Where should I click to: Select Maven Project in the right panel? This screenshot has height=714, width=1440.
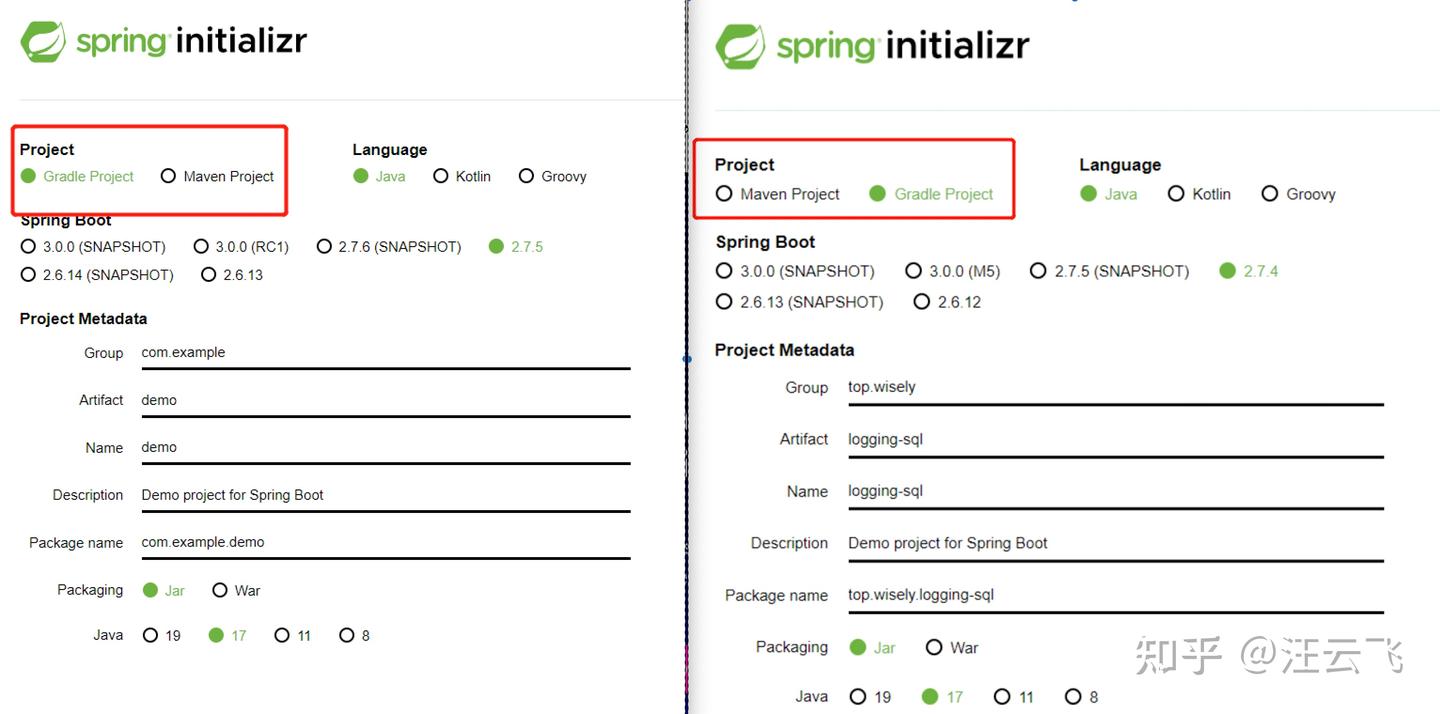(x=724, y=194)
